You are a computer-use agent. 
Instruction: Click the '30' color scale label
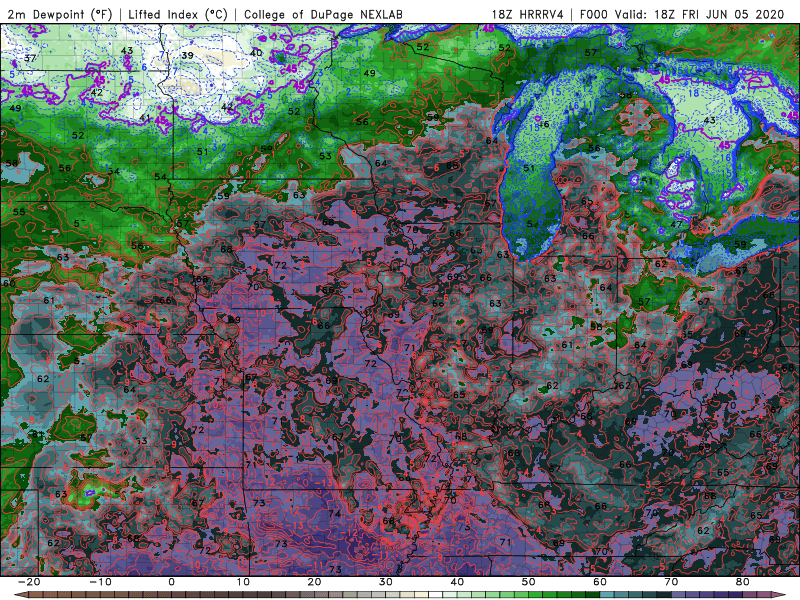[x=386, y=582]
